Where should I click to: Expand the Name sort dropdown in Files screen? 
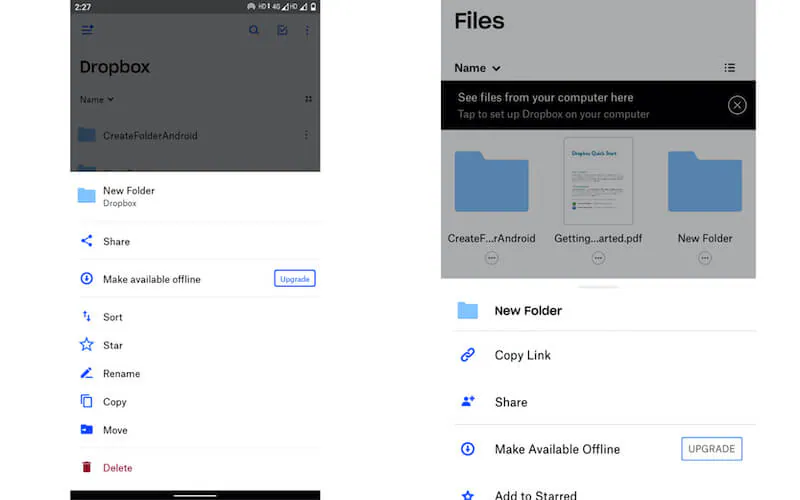(478, 68)
